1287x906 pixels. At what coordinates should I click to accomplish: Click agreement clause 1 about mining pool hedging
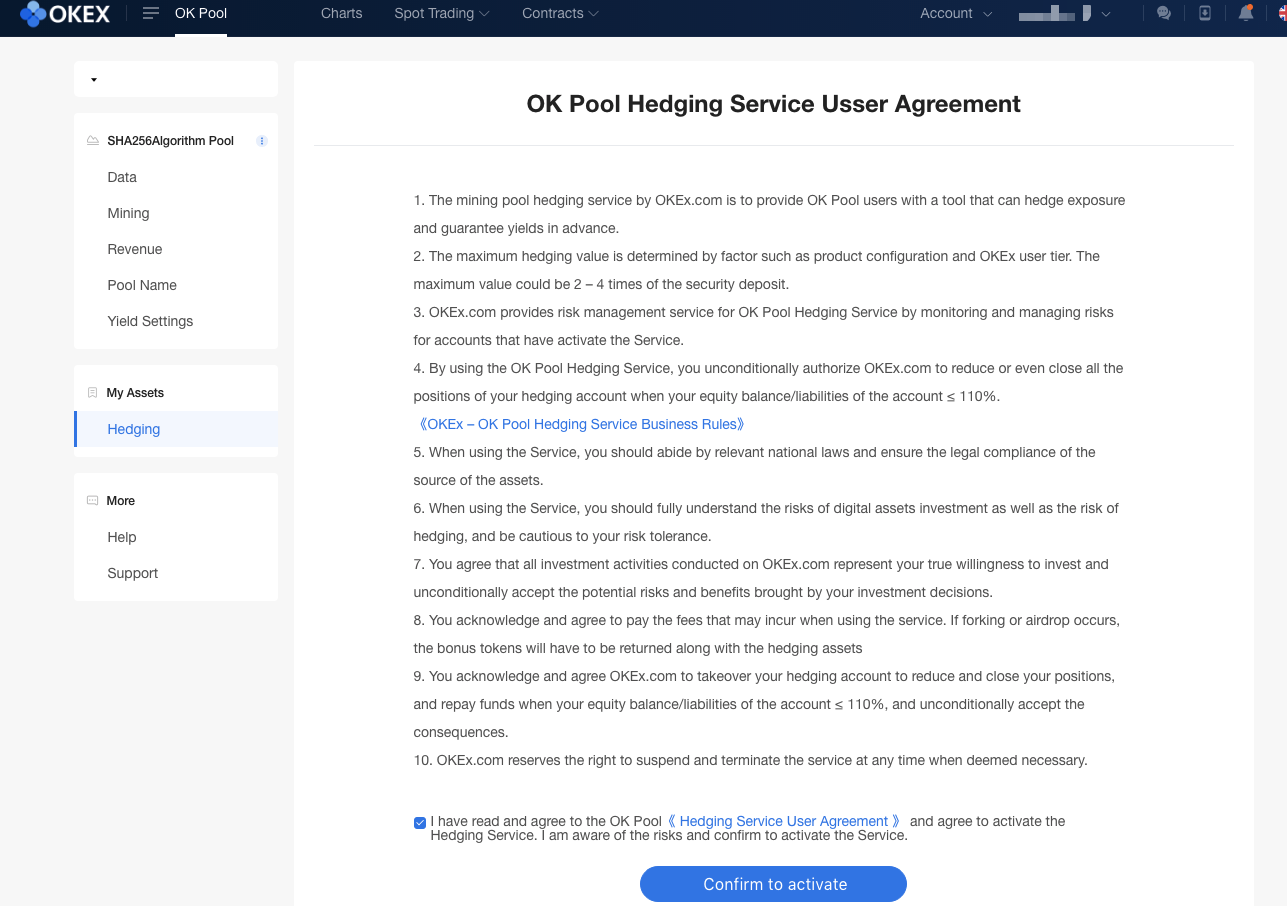pyautogui.click(x=769, y=214)
